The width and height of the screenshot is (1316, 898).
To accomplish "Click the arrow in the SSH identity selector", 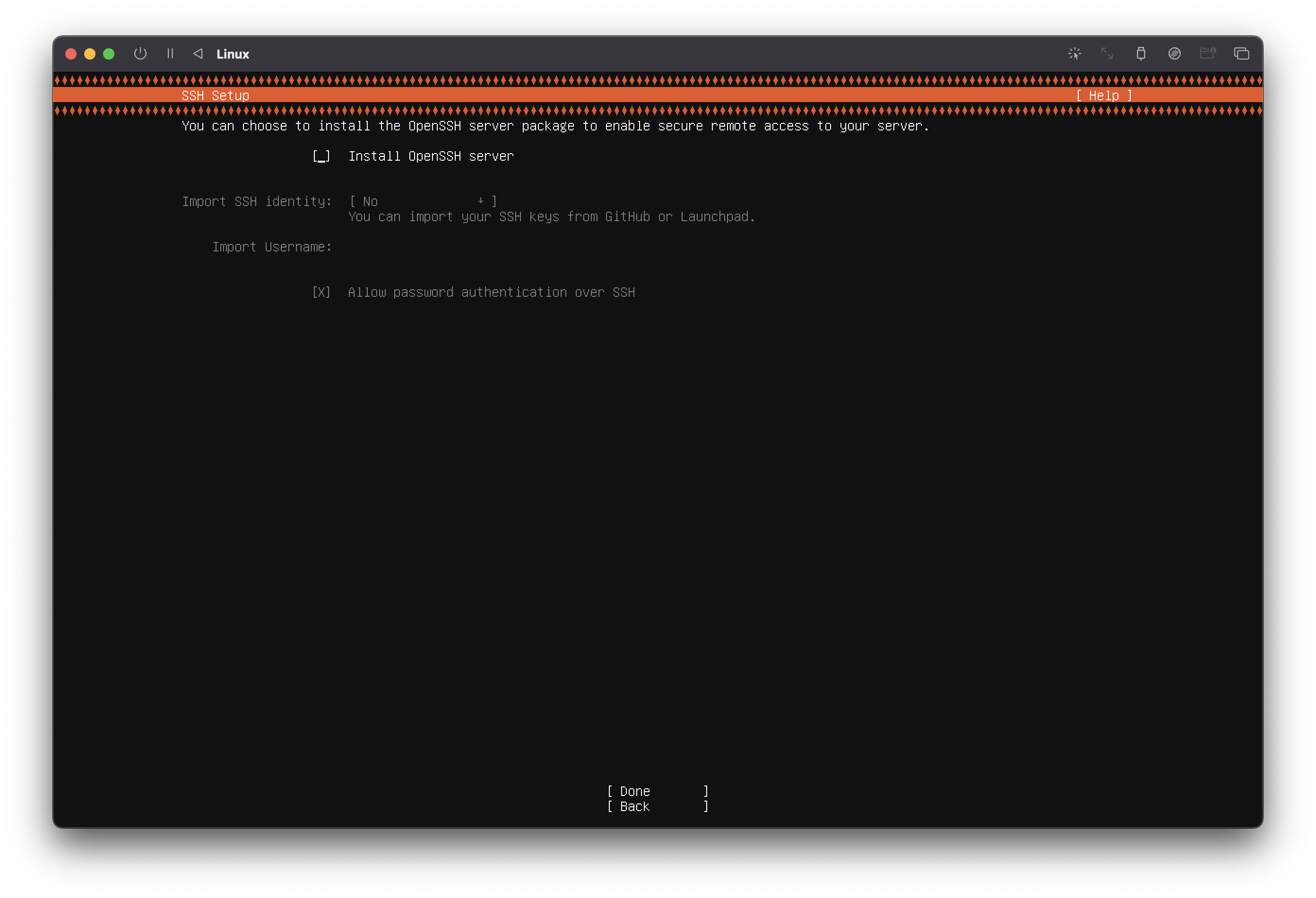I will pyautogui.click(x=480, y=201).
